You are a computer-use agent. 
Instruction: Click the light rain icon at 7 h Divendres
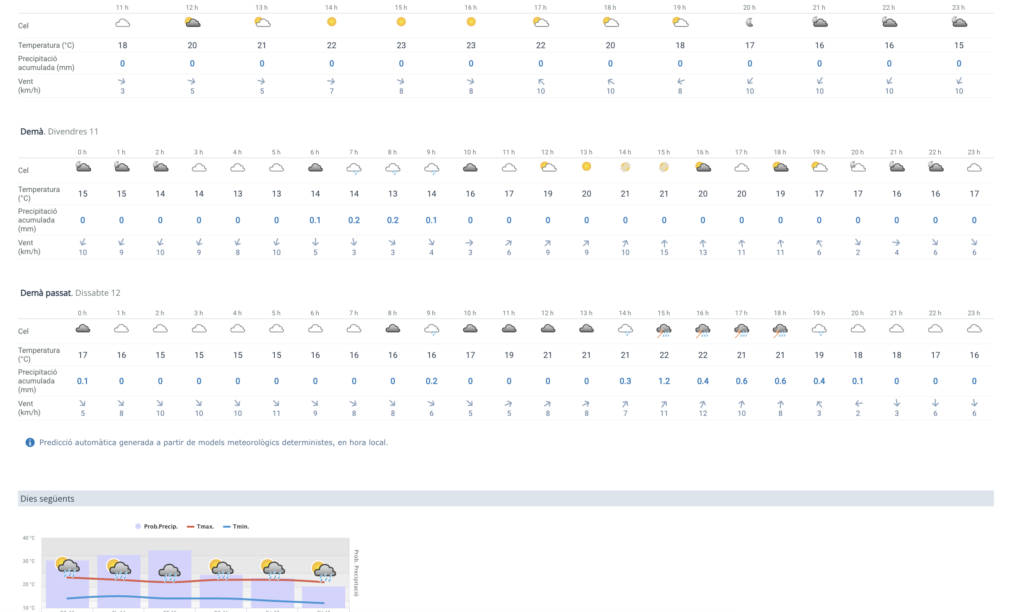pos(354,168)
